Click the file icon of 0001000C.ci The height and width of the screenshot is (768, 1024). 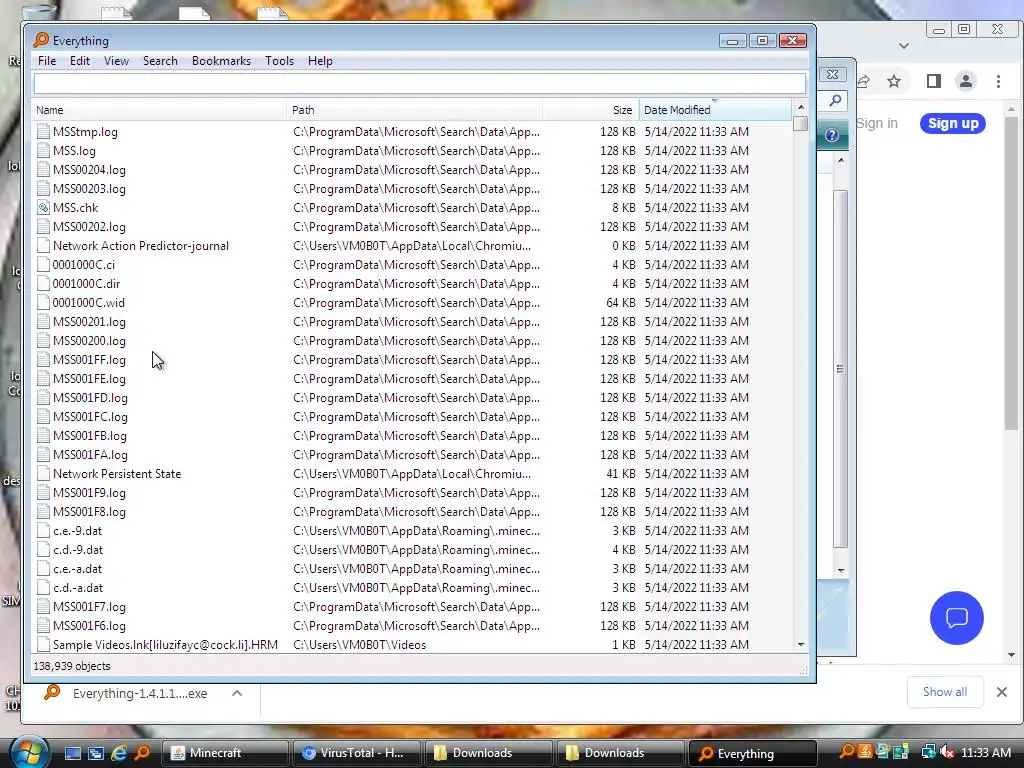(x=43, y=264)
